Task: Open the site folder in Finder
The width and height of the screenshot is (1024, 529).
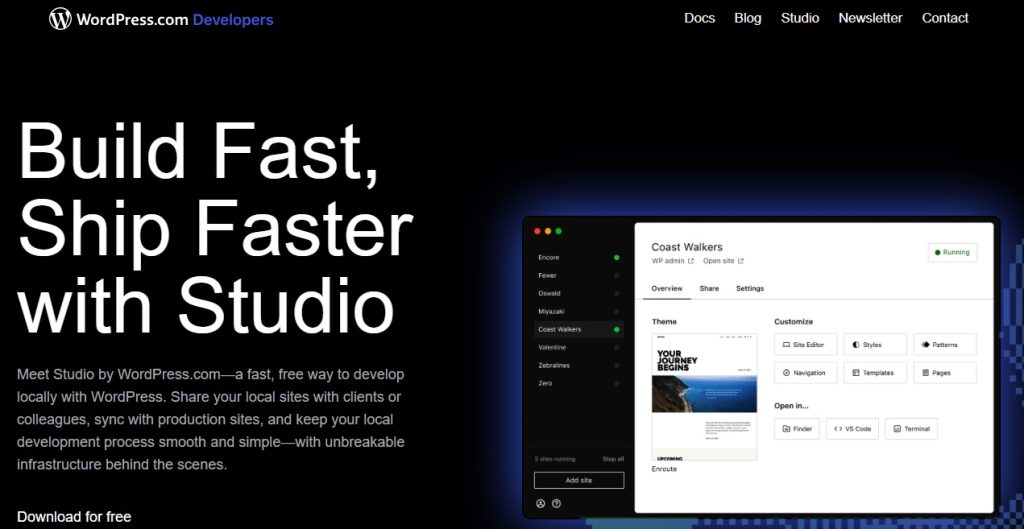Action: [x=796, y=428]
